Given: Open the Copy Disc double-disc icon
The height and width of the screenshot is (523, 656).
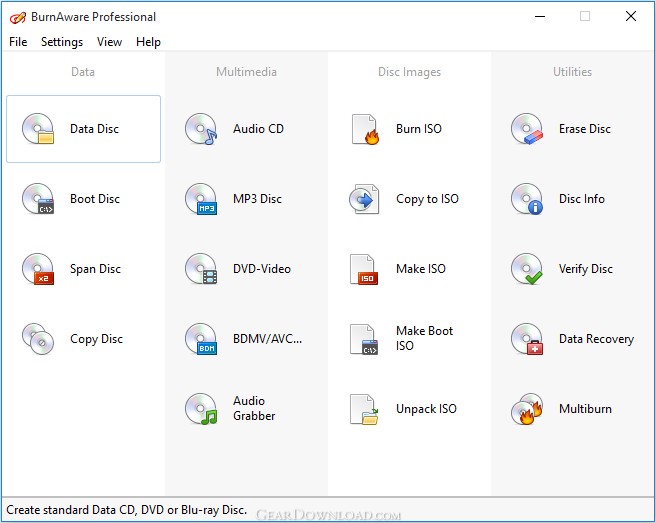Looking at the screenshot, I should point(38,339).
